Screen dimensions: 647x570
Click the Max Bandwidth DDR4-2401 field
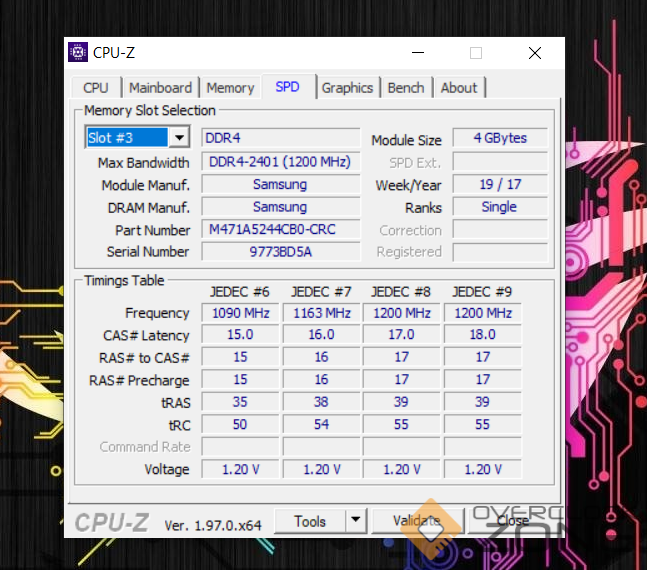[x=280, y=162]
